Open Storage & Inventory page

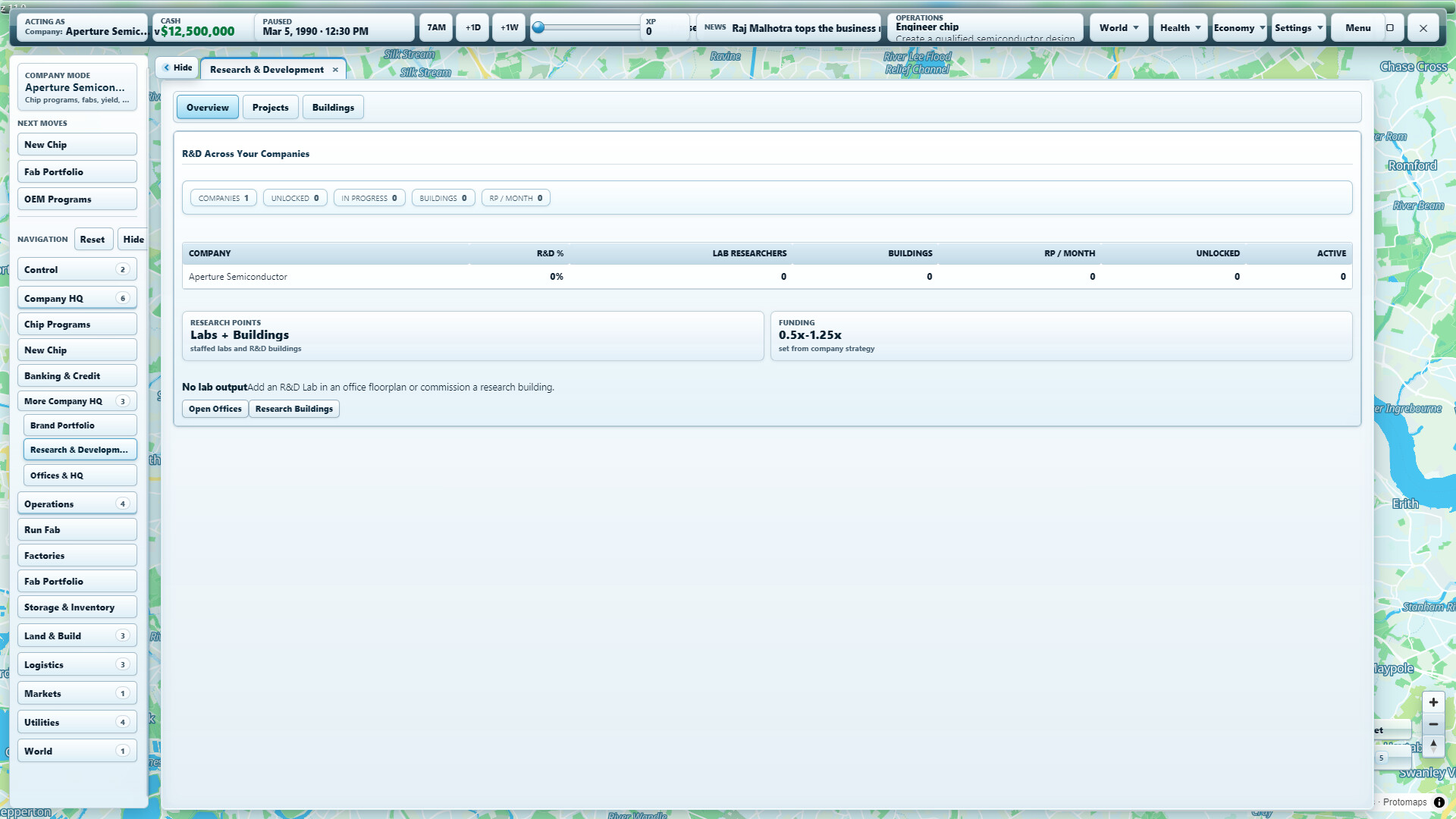77,607
